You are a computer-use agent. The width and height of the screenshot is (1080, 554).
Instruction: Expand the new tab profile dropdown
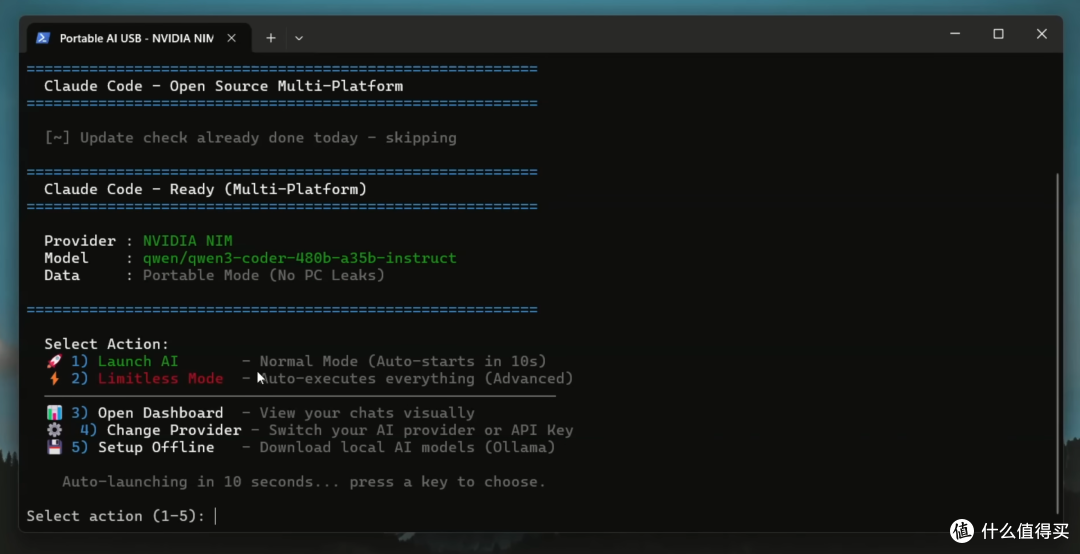[x=299, y=38]
